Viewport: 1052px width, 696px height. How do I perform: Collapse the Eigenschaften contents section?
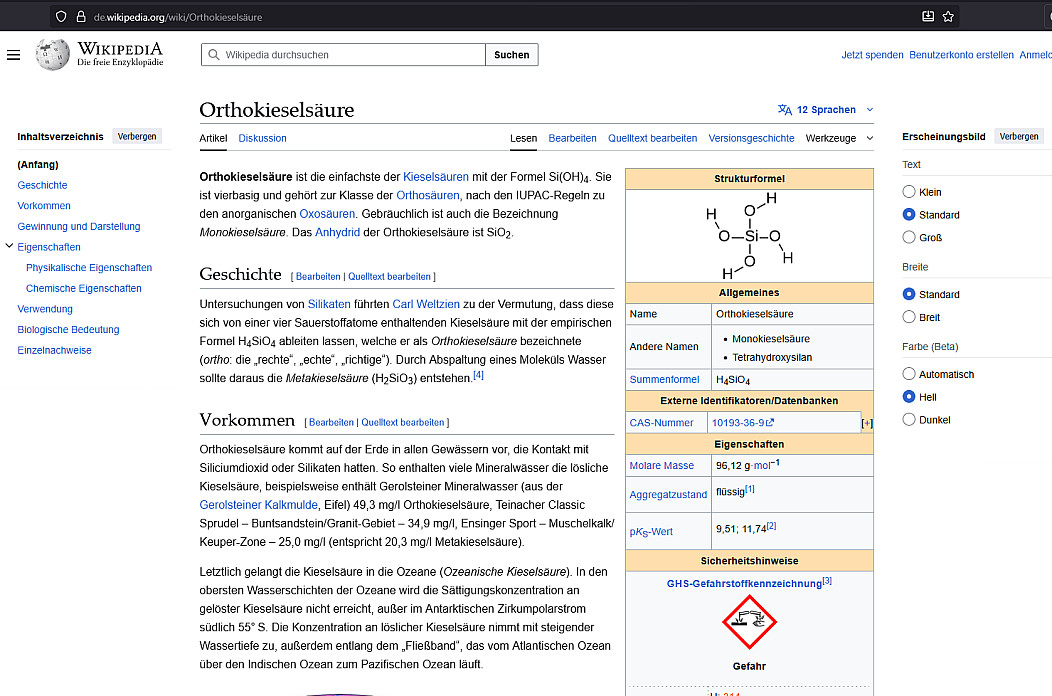click(x=9, y=247)
